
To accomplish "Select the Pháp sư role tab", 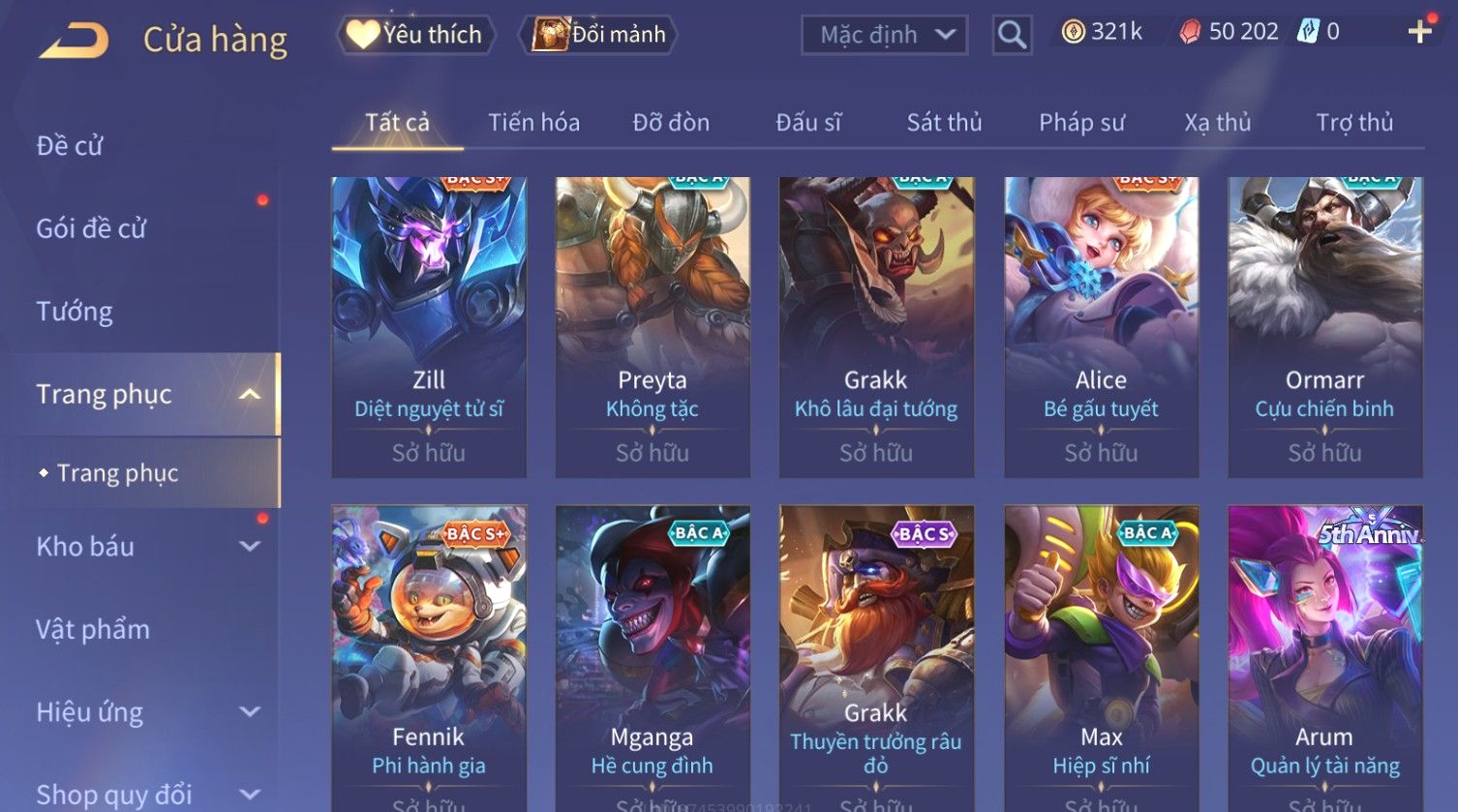I will (1081, 123).
